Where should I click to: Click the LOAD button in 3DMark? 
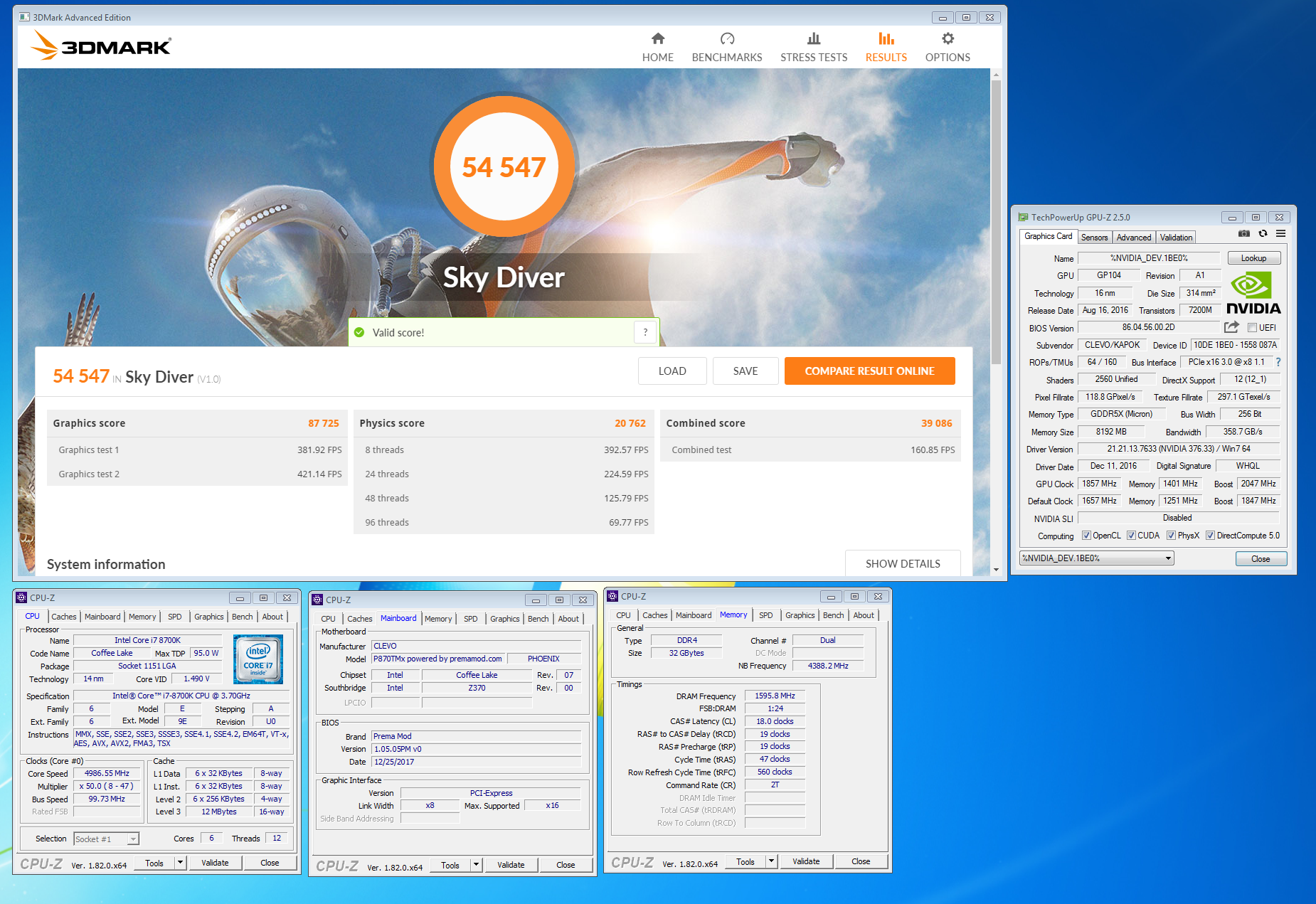(672, 371)
